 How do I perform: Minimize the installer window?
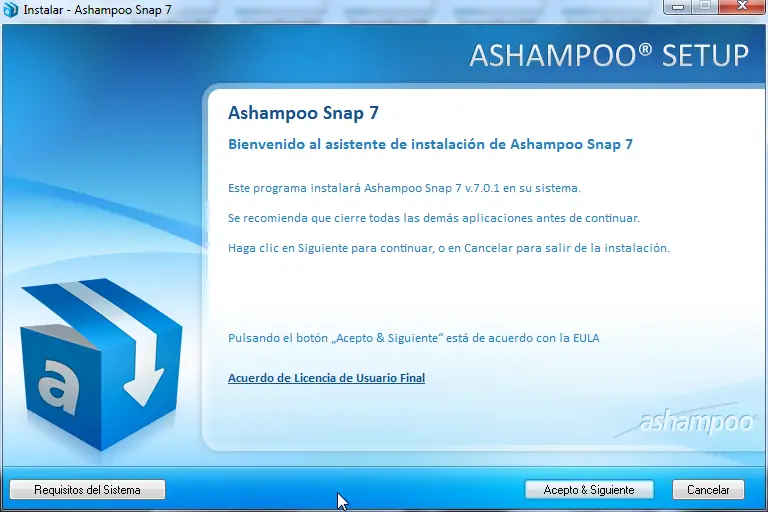(677, 7)
